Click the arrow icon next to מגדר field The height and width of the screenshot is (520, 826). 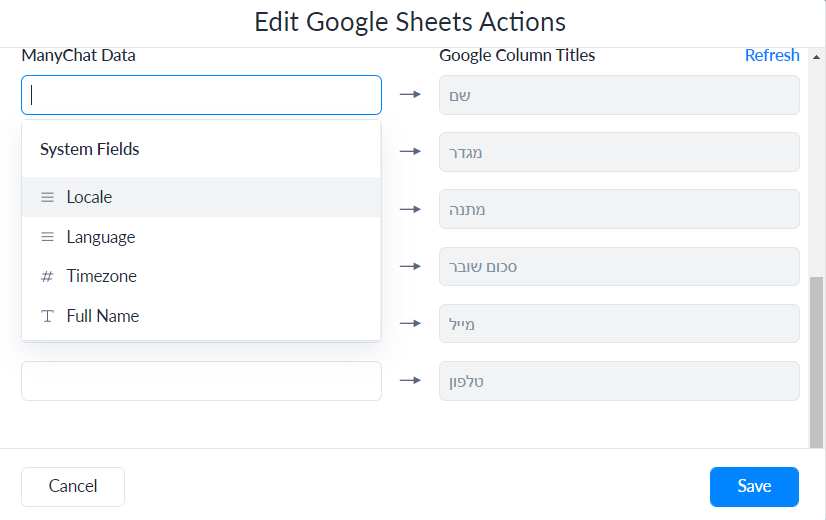410,152
